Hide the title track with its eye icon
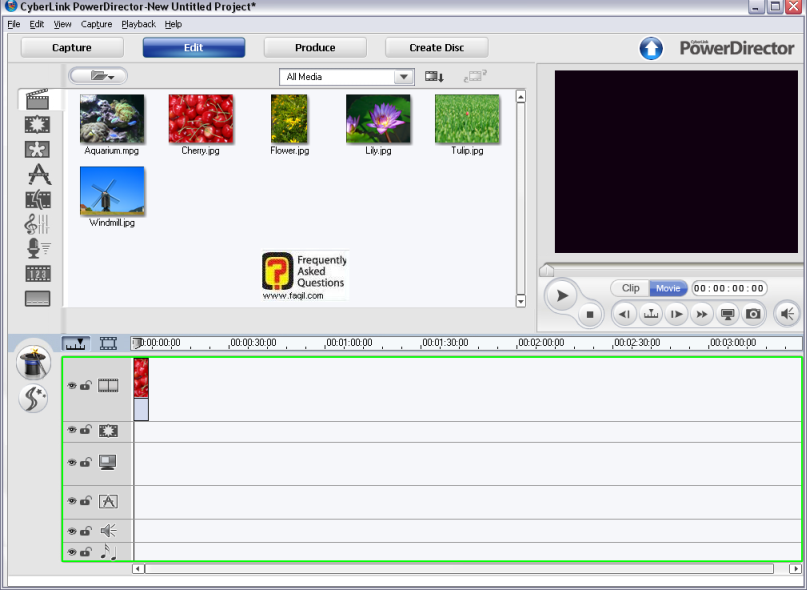807x590 pixels. point(72,501)
